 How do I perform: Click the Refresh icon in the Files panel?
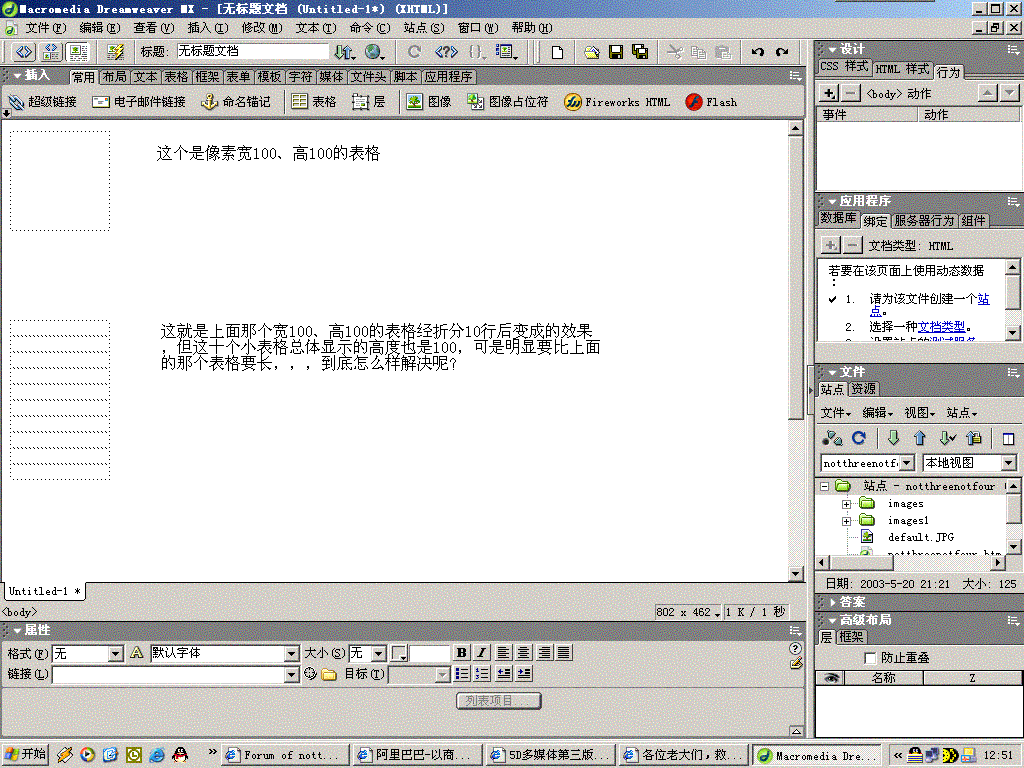[x=858, y=438]
